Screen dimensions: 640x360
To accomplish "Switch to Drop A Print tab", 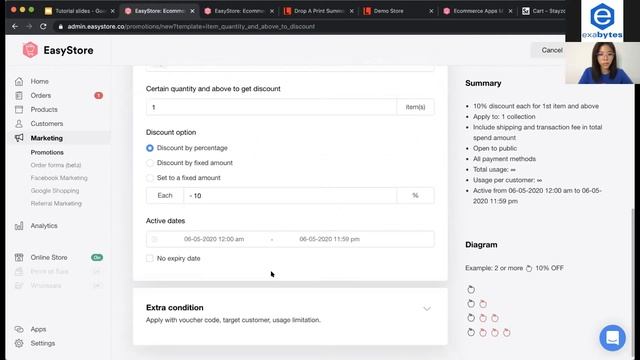I will click(x=319, y=11).
